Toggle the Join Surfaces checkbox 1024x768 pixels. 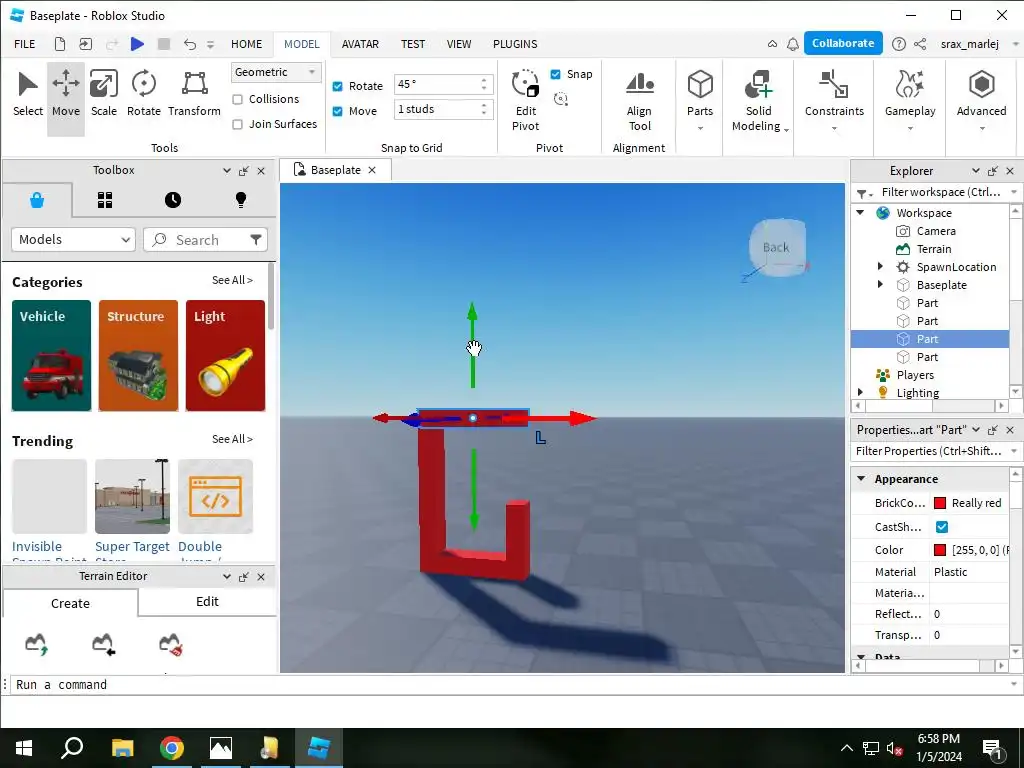(x=238, y=124)
